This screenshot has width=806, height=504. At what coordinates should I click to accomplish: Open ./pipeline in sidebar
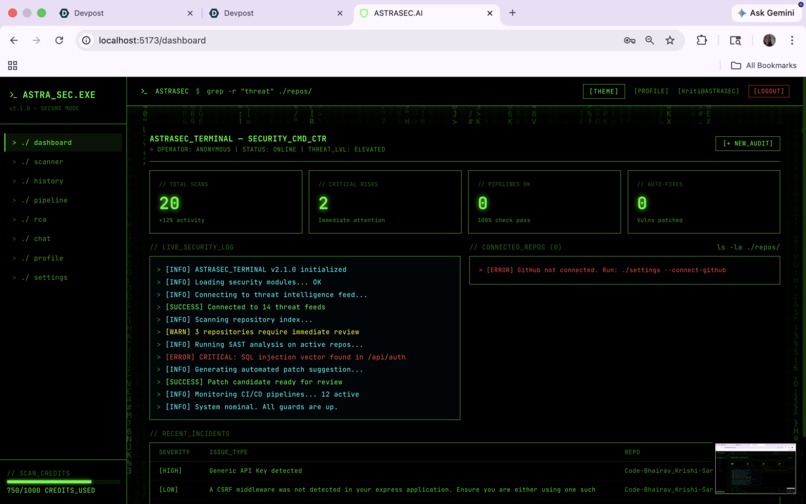point(63,200)
